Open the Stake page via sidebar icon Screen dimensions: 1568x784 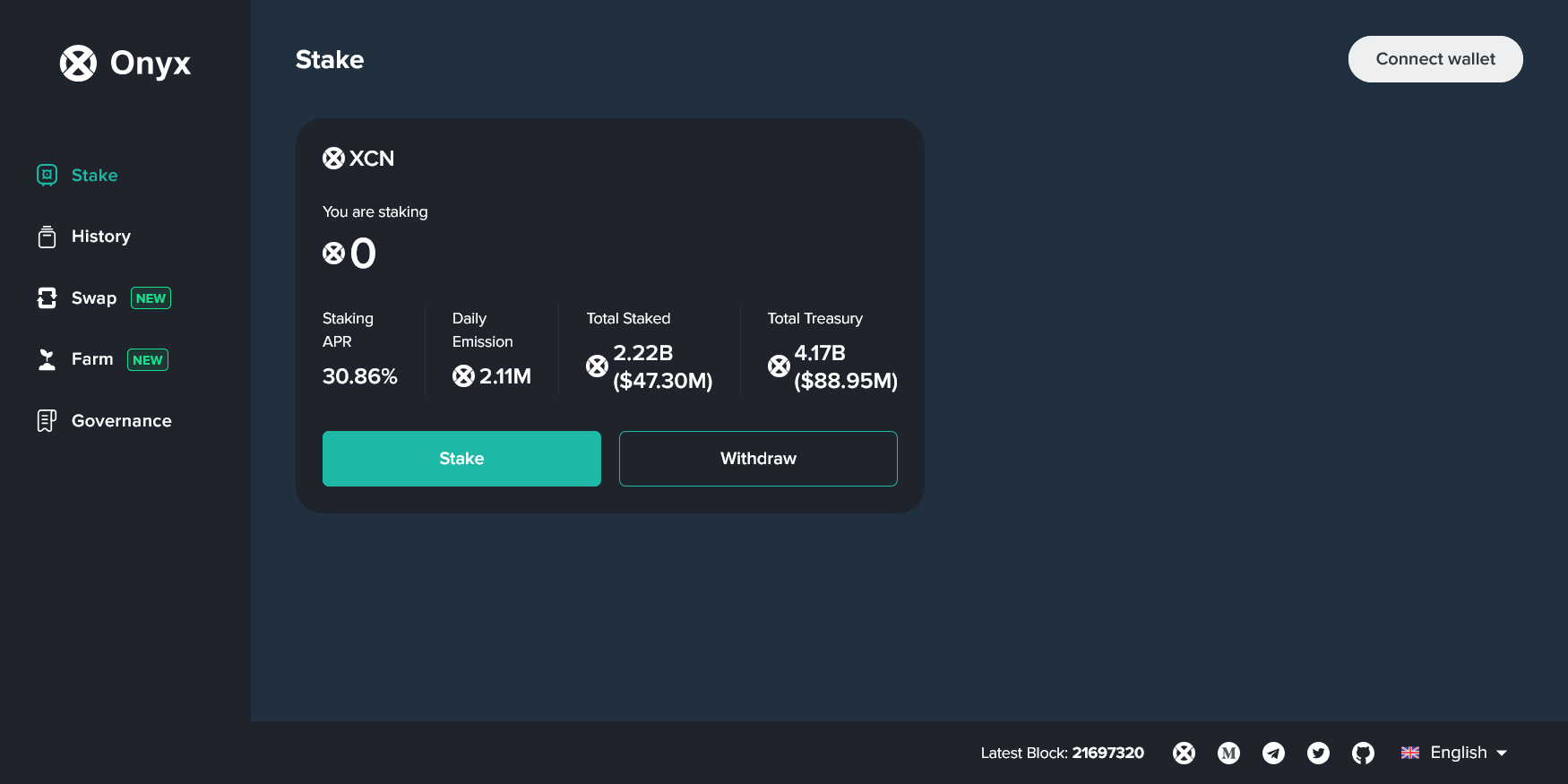click(x=47, y=175)
